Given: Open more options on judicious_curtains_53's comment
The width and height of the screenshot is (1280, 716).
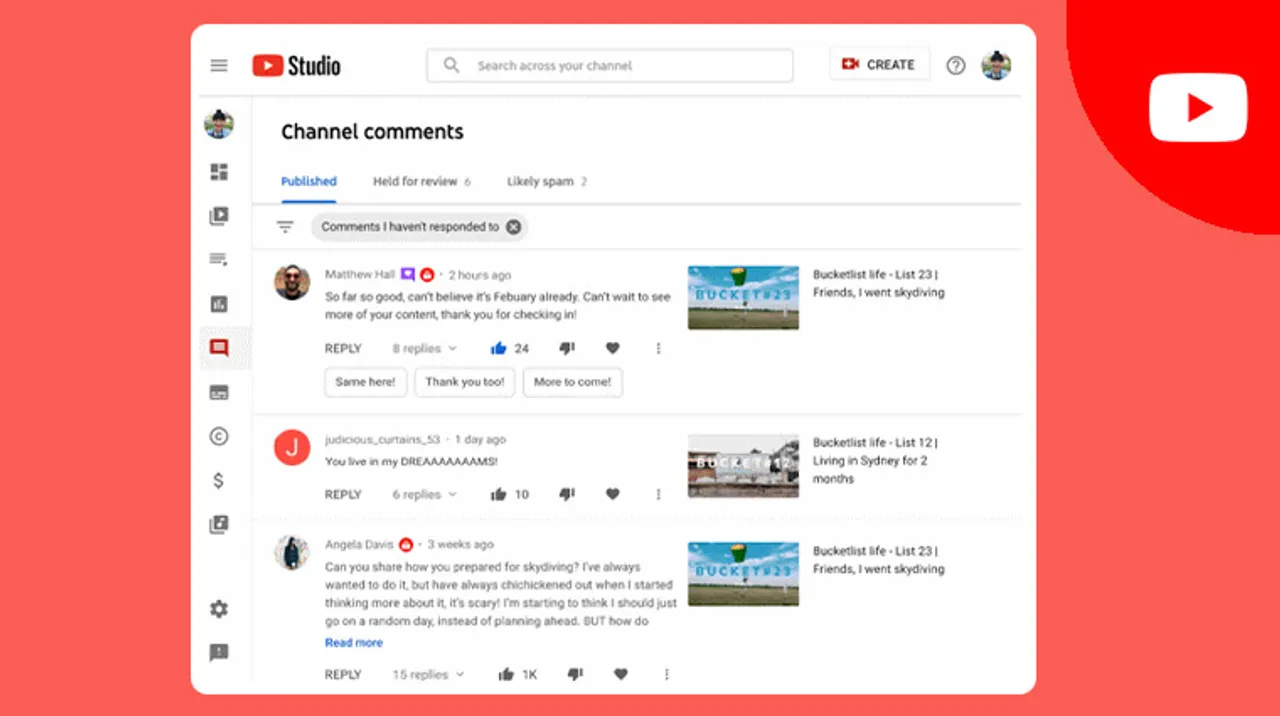Looking at the screenshot, I should coord(658,494).
